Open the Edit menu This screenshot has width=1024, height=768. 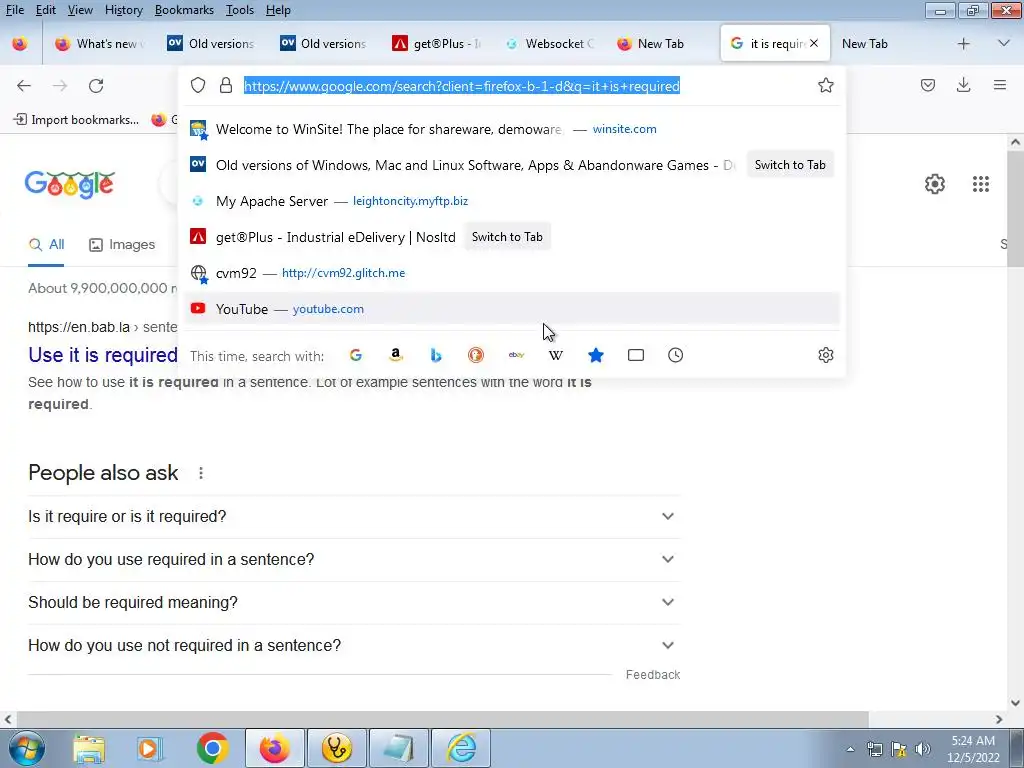(46, 10)
